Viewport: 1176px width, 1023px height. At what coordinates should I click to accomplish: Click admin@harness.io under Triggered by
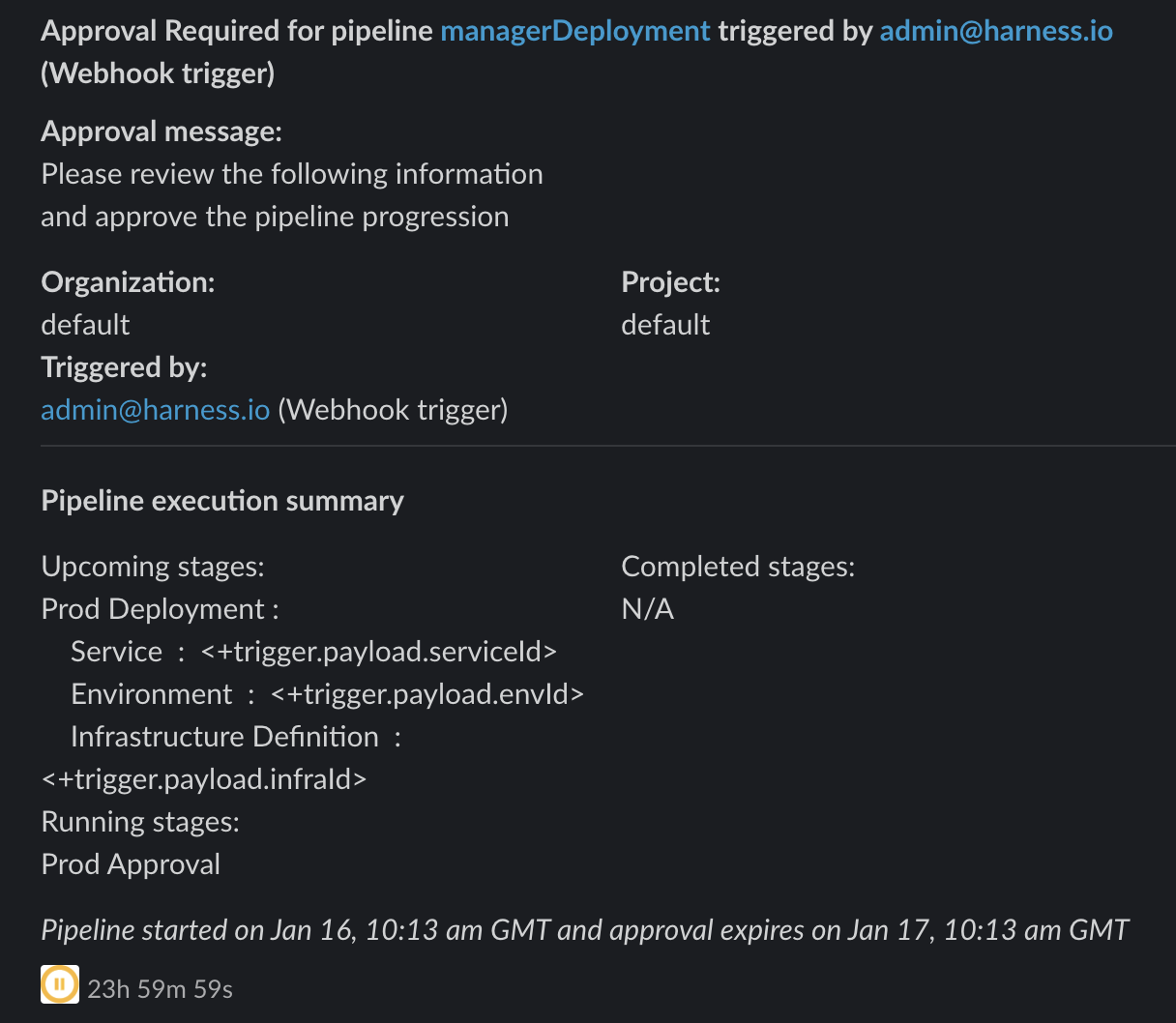[155, 410]
